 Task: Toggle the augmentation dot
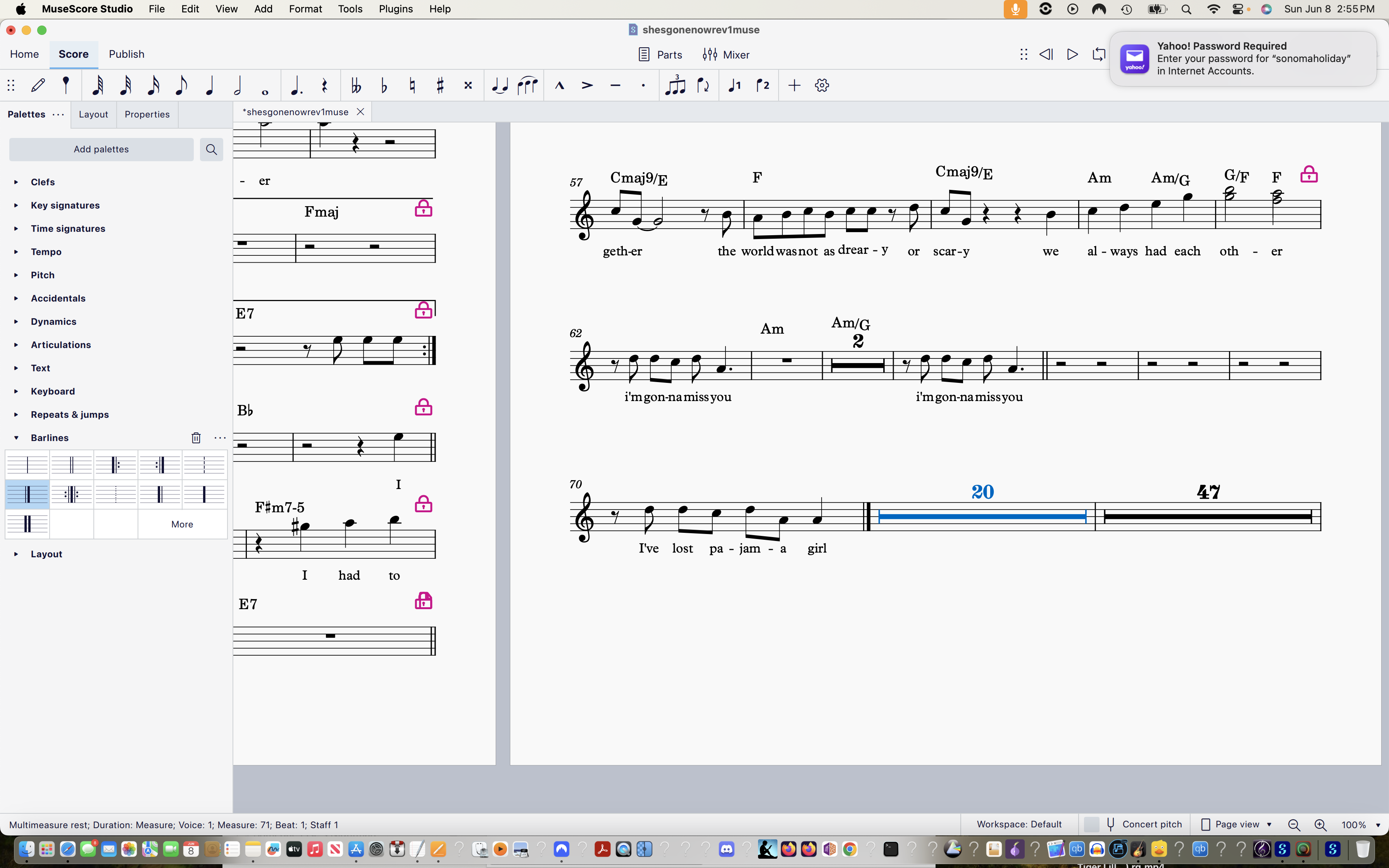(296, 86)
